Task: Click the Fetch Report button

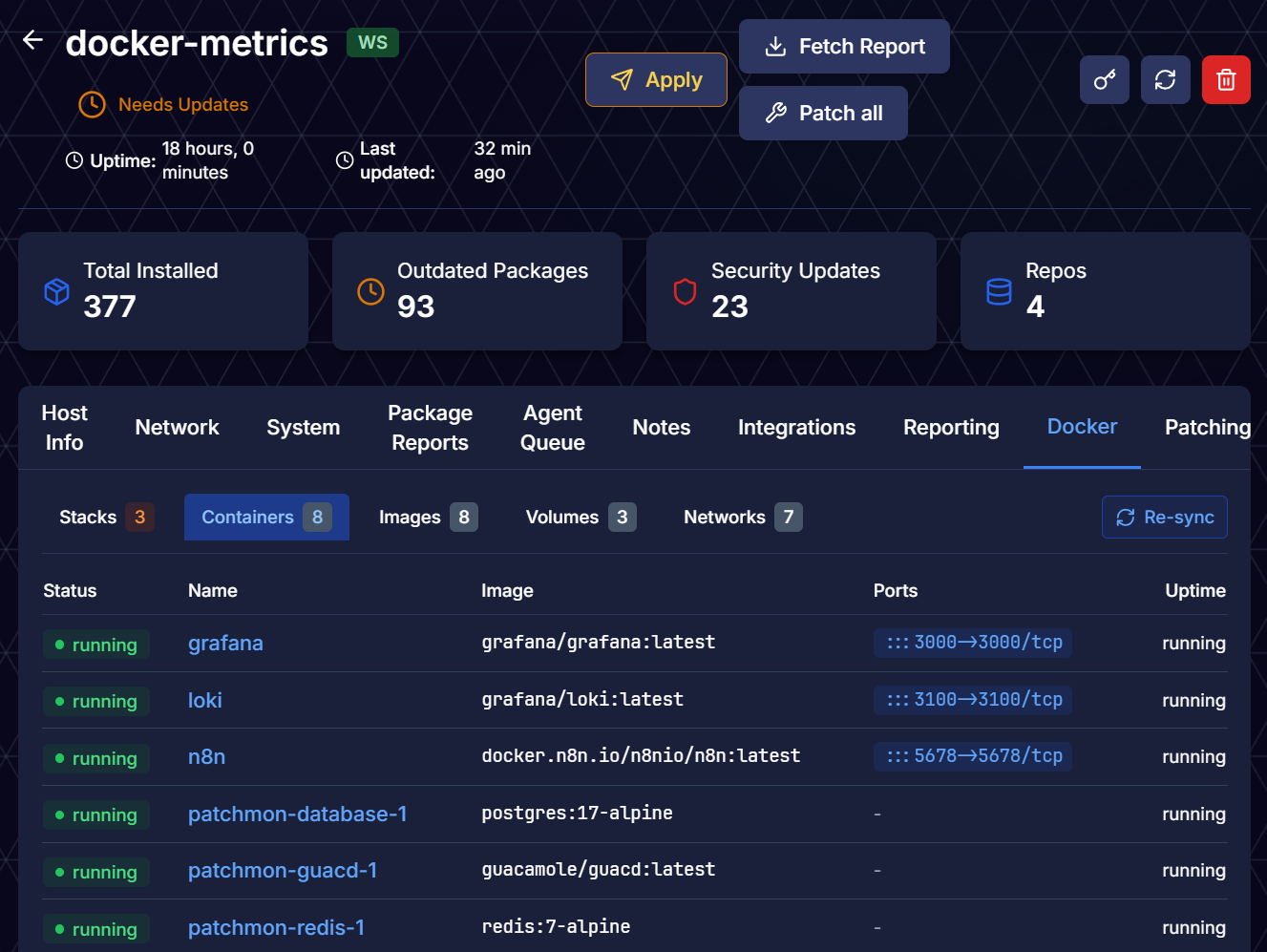Action: 844,46
